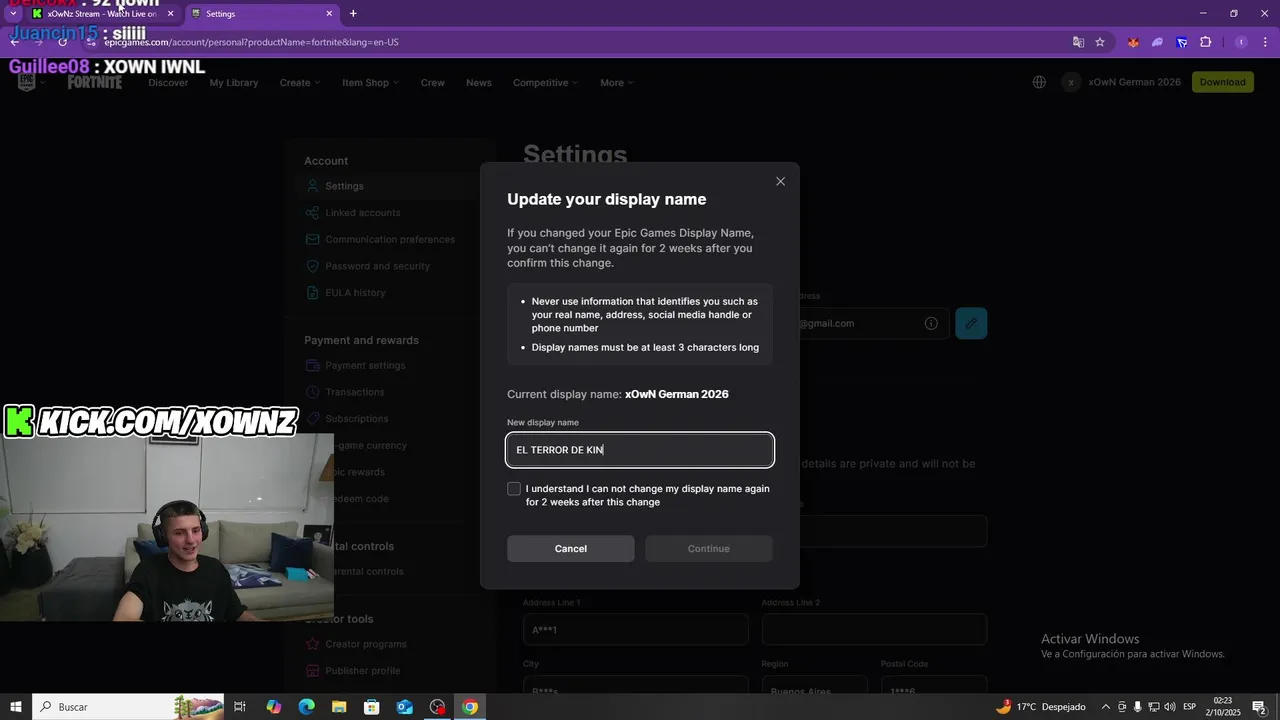This screenshot has width=1280, height=720.
Task: Open the blue cursor extension icon
Action: click(1181, 42)
